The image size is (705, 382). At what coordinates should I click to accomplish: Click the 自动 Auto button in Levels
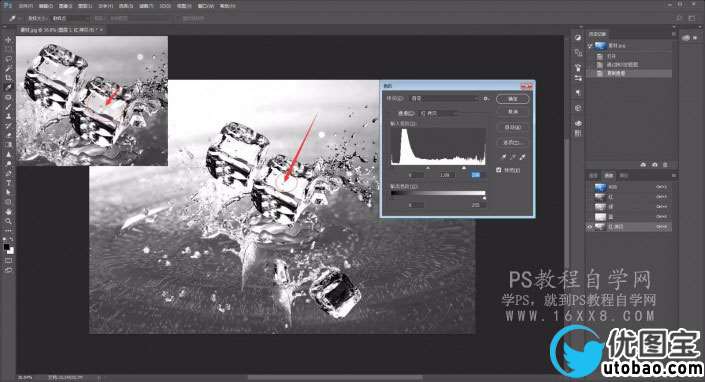(513, 127)
